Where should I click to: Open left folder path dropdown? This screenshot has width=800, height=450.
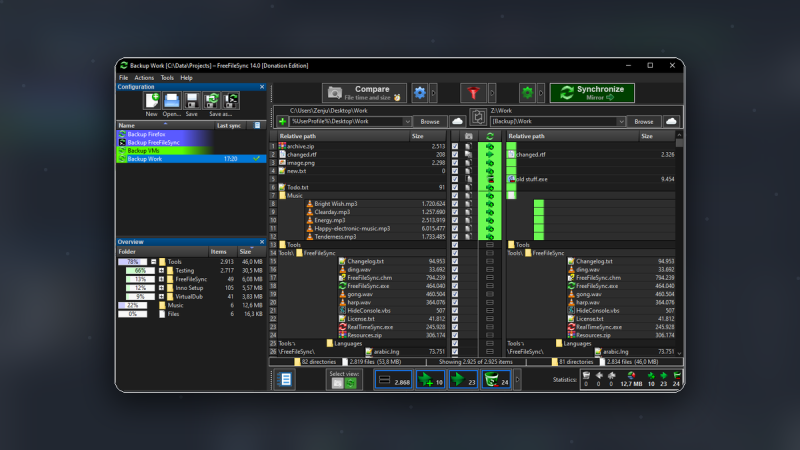tap(407, 121)
